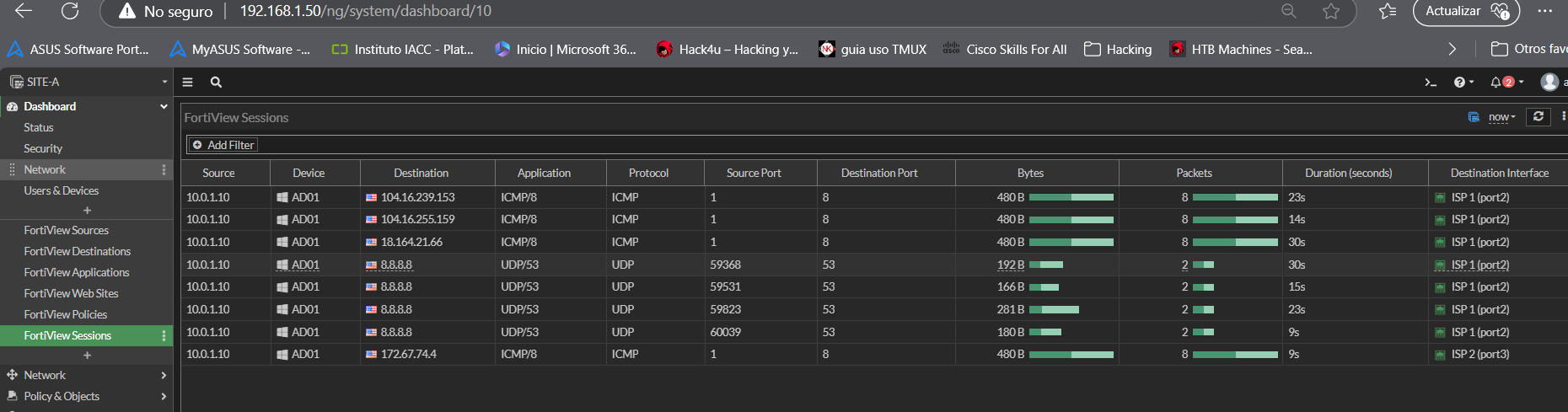The image size is (1568, 412).
Task: Click the Add Filter button
Action: click(x=223, y=145)
